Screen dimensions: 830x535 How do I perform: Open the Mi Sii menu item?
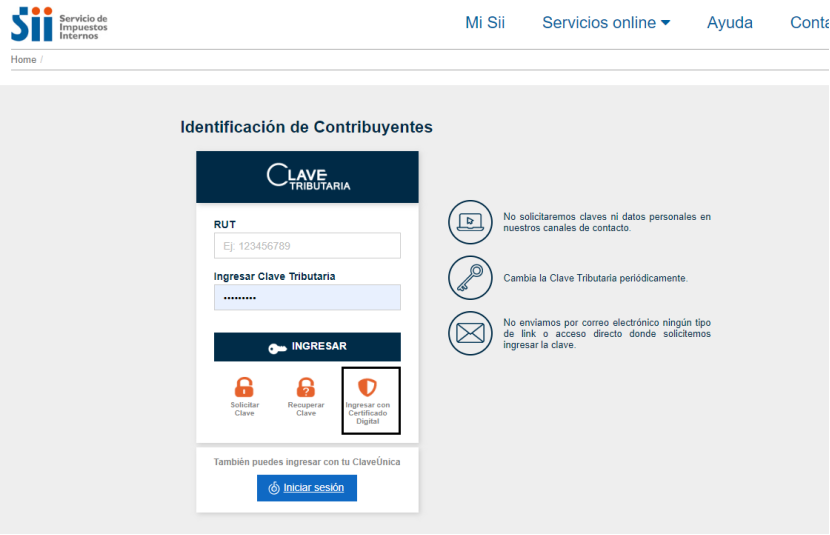(485, 23)
